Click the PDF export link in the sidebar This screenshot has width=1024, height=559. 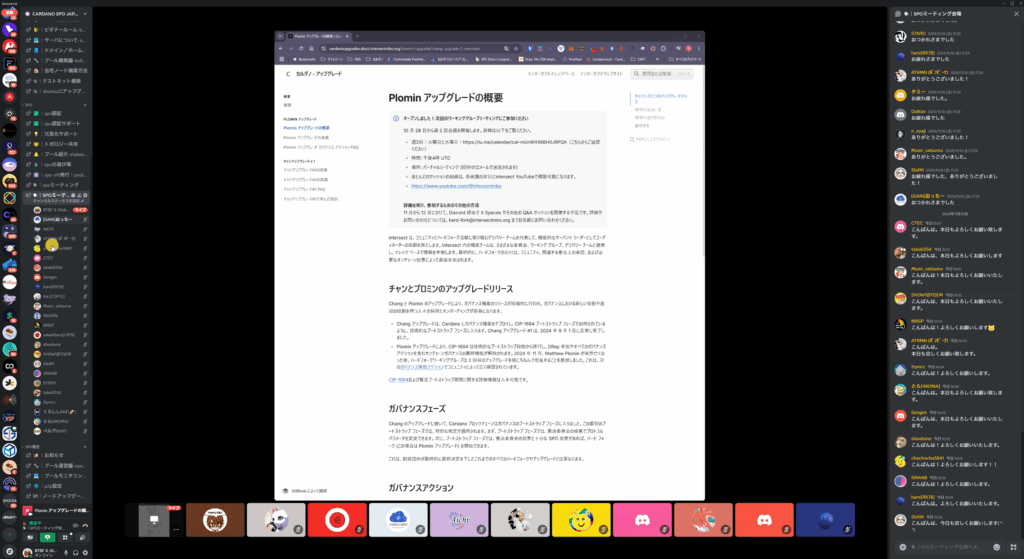tap(650, 139)
